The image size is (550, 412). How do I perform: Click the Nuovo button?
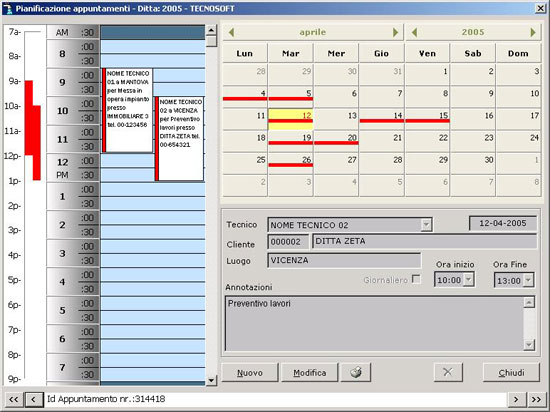[250, 372]
